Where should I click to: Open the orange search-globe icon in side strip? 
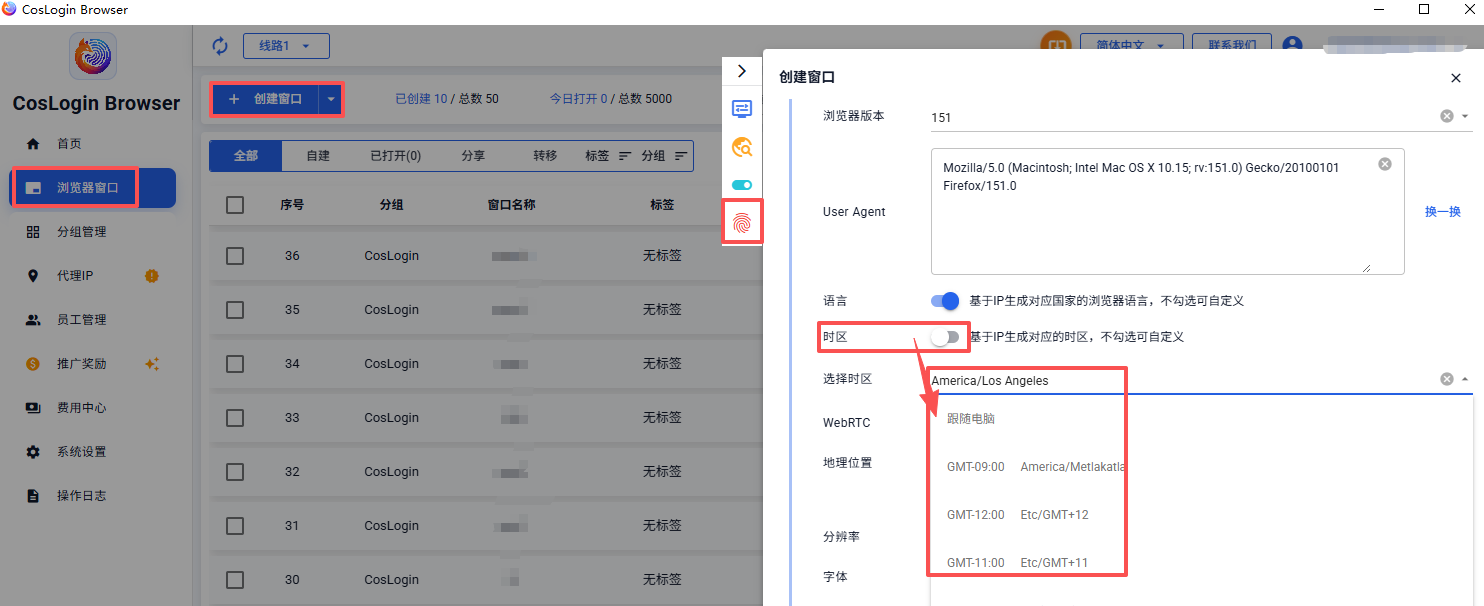point(742,148)
